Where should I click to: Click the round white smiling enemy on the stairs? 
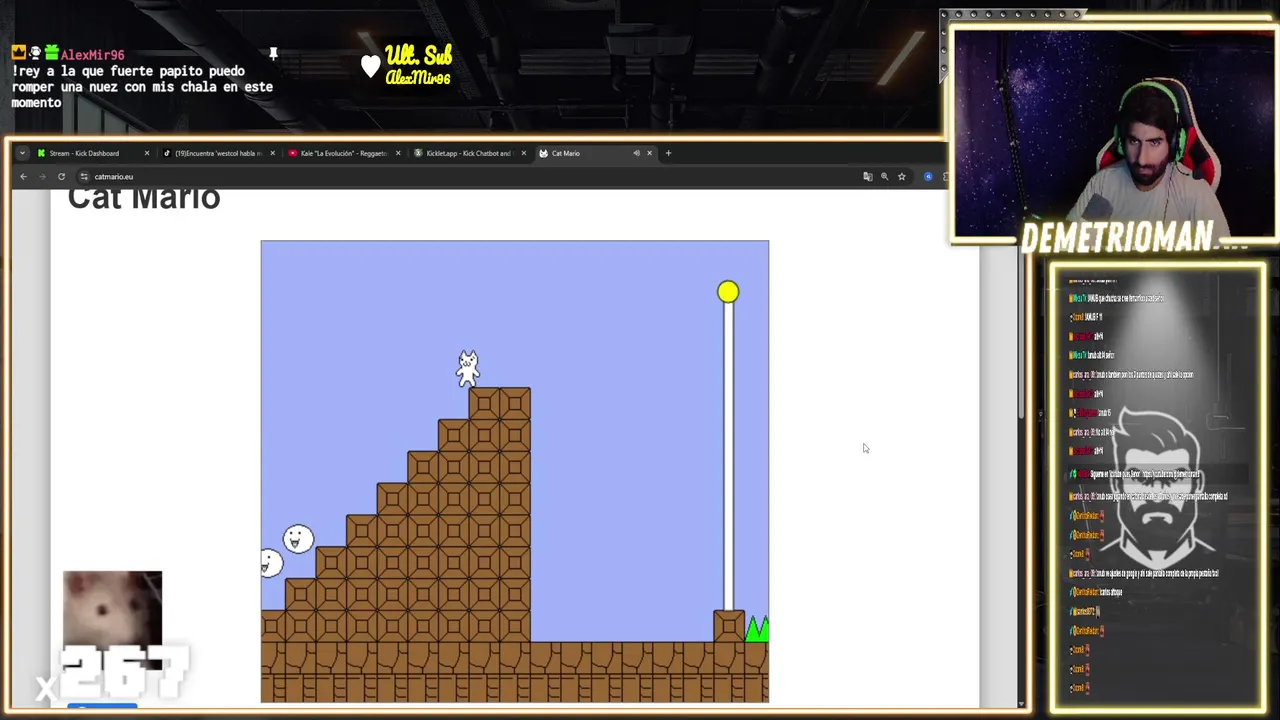(298, 540)
